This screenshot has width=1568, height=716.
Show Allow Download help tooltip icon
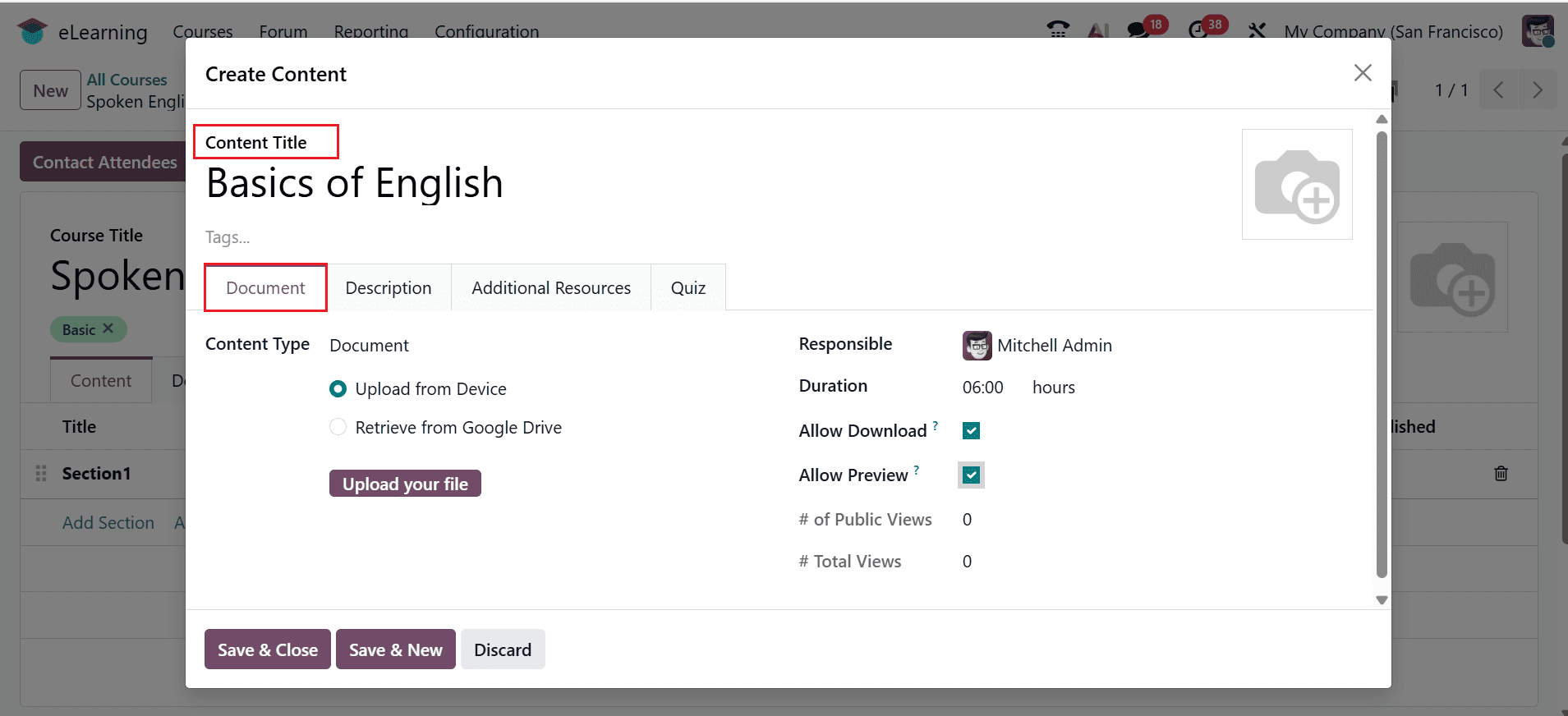pos(936,425)
